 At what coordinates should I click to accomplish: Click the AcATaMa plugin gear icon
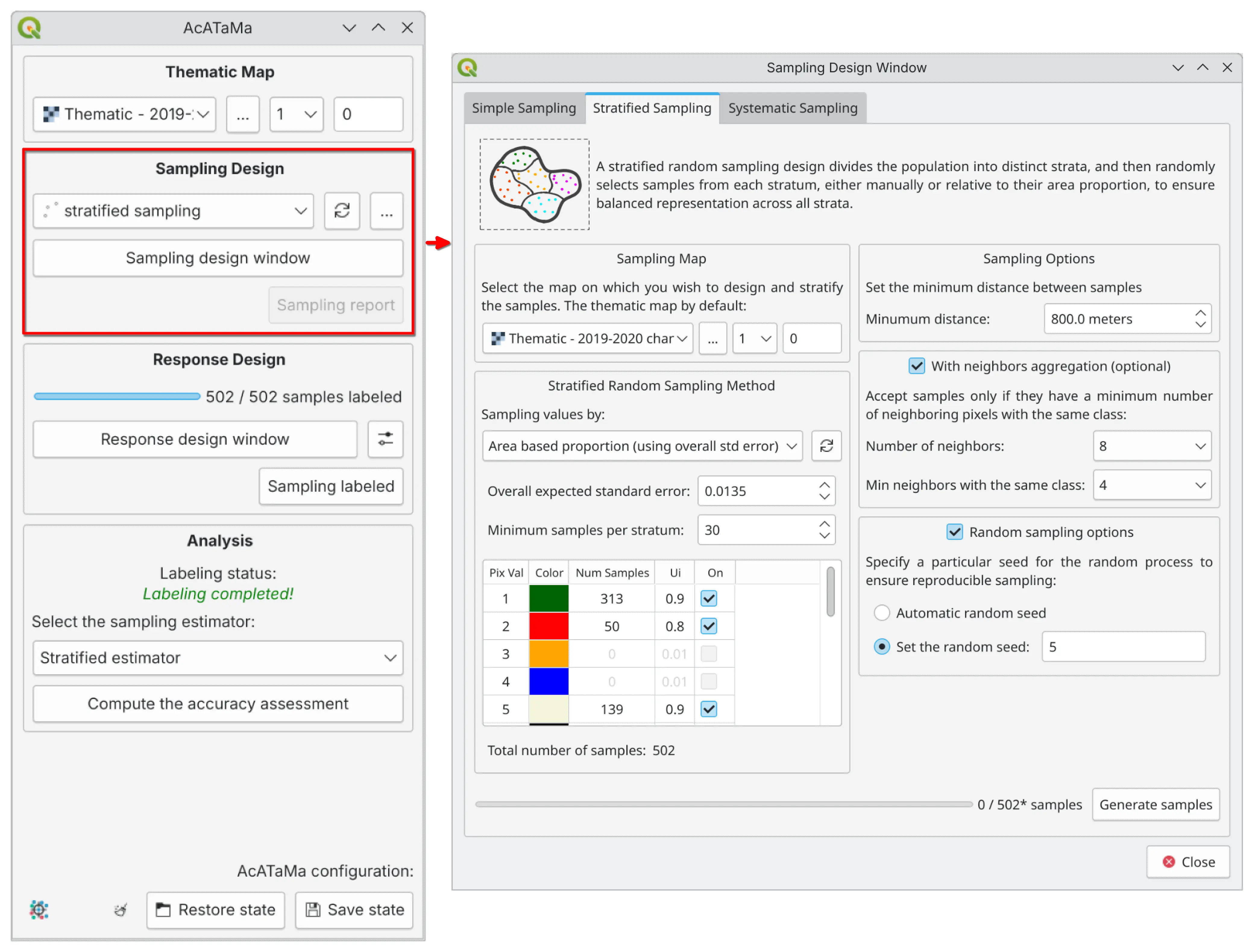click(39, 909)
